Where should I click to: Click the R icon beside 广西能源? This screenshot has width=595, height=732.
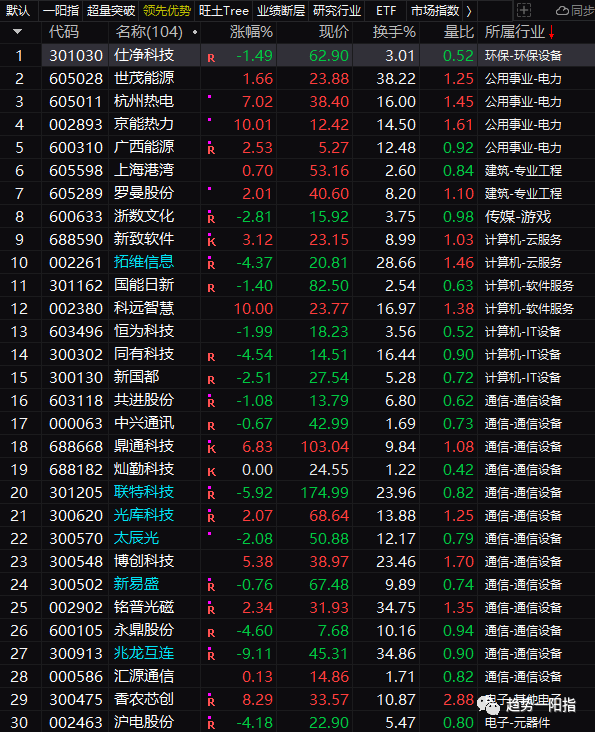(x=211, y=150)
